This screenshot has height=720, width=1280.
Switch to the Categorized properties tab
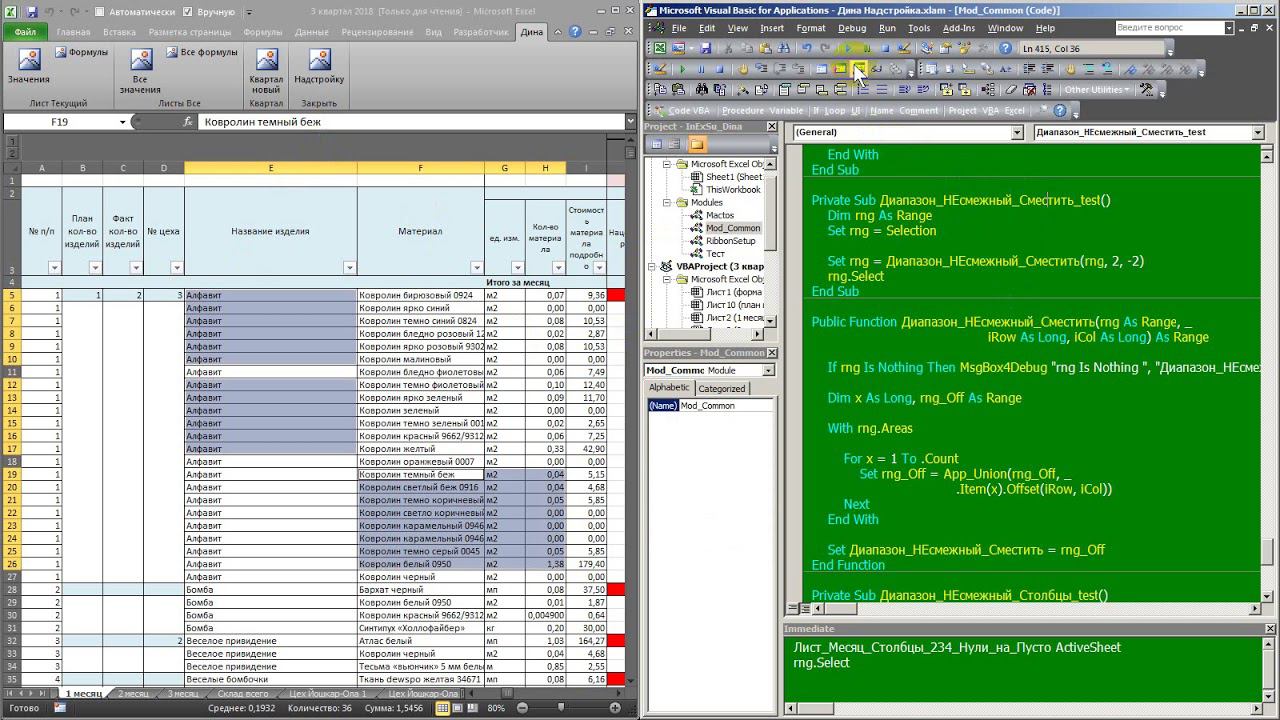[721, 388]
